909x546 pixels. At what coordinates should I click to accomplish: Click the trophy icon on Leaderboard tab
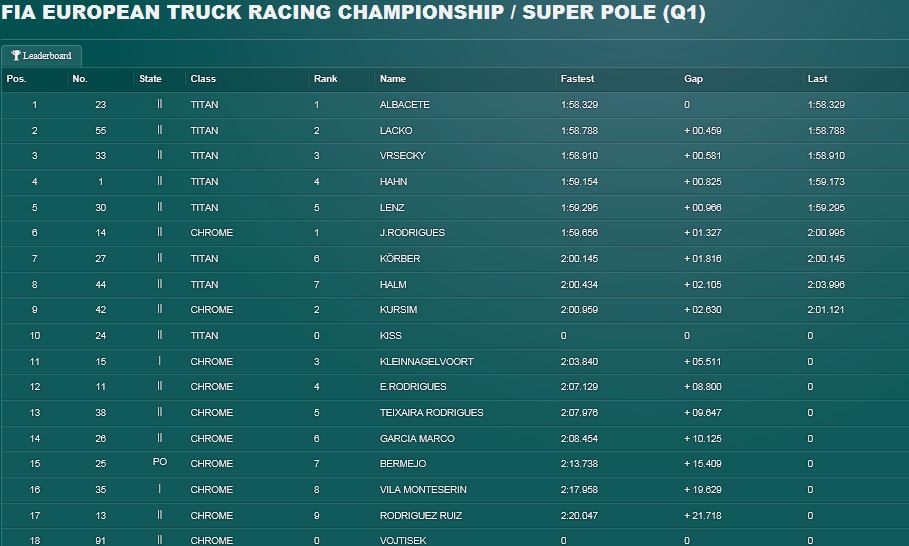click(x=16, y=56)
